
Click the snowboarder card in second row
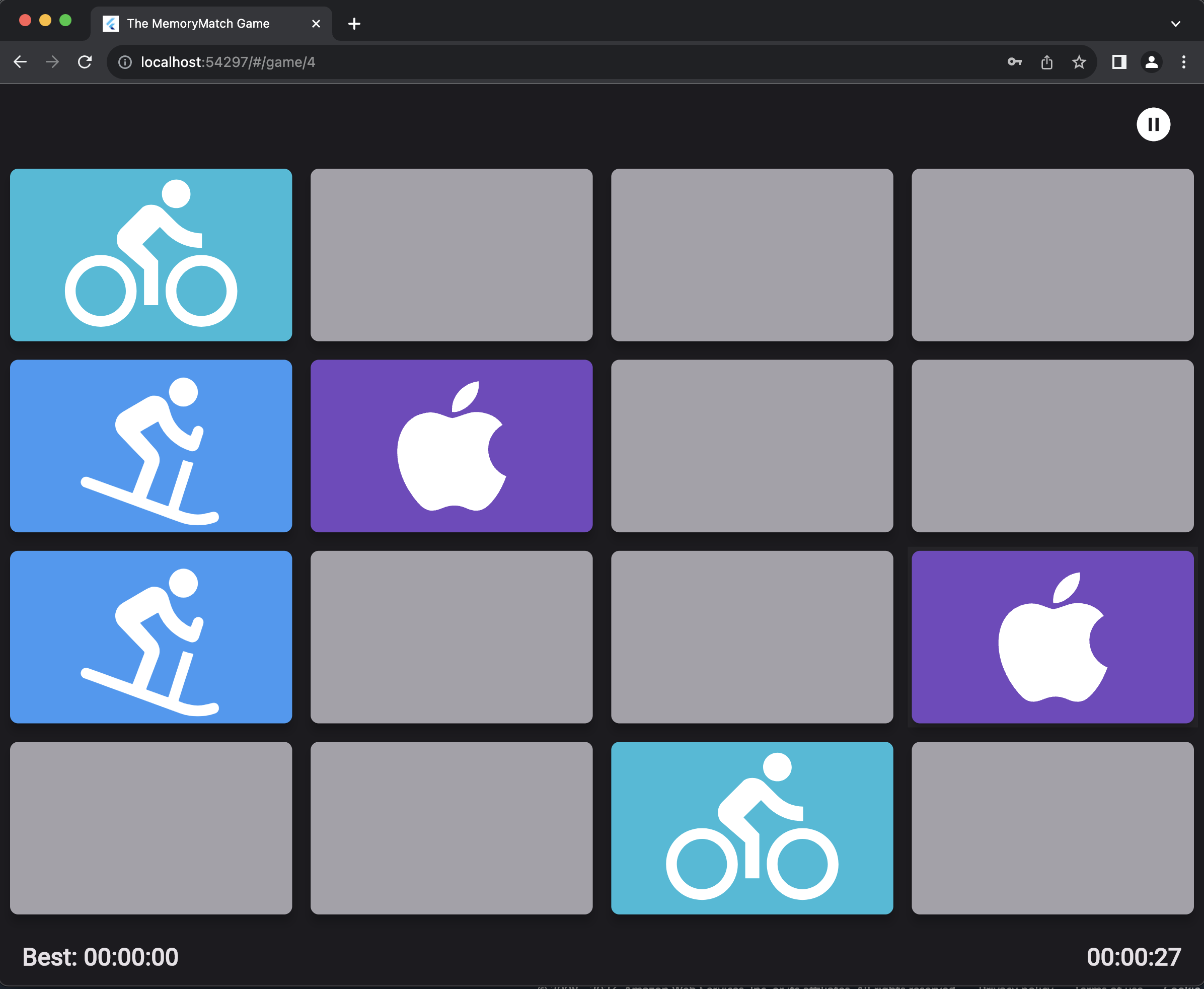click(151, 446)
